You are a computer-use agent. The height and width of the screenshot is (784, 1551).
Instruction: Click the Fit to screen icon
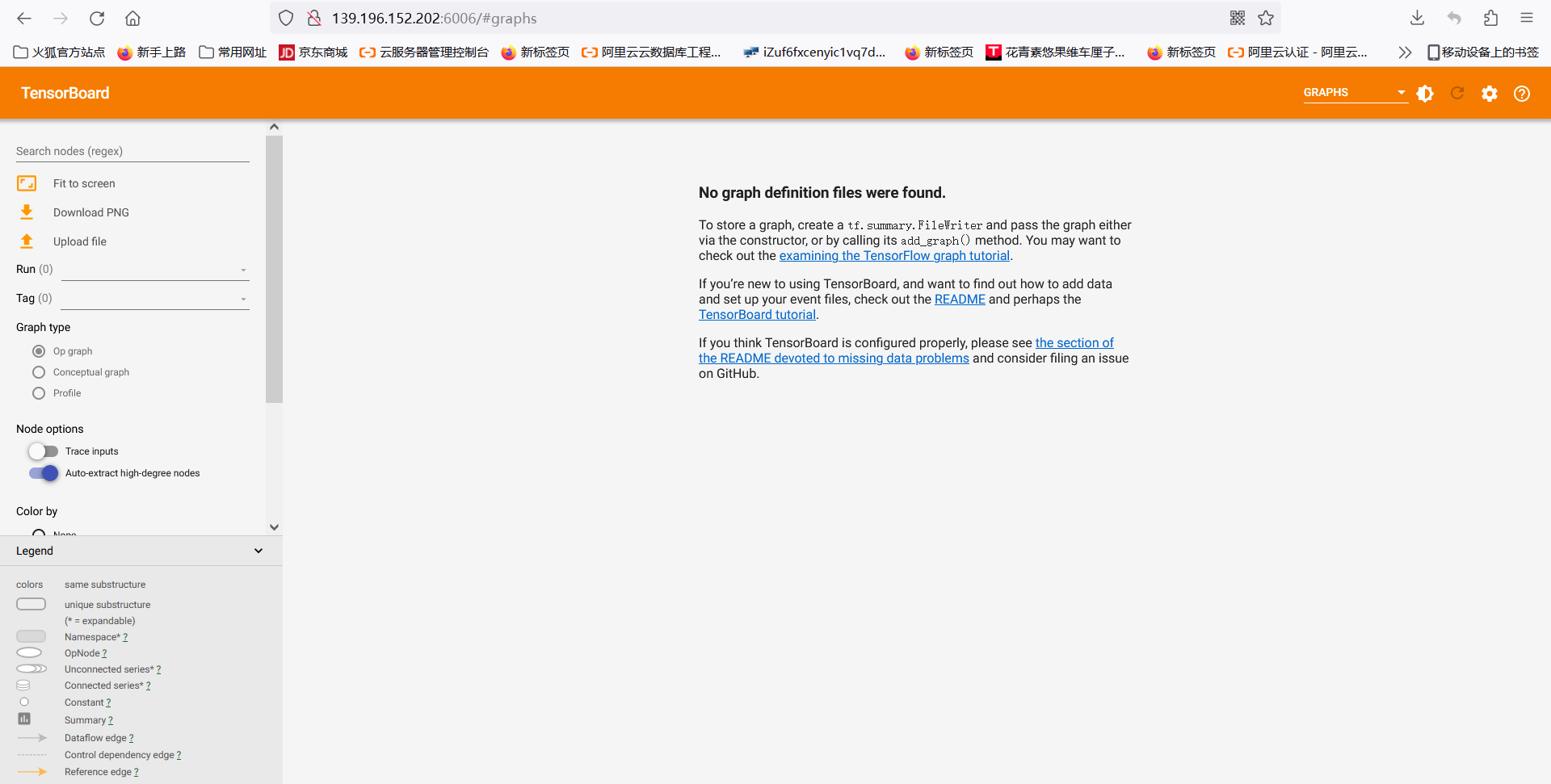point(27,183)
